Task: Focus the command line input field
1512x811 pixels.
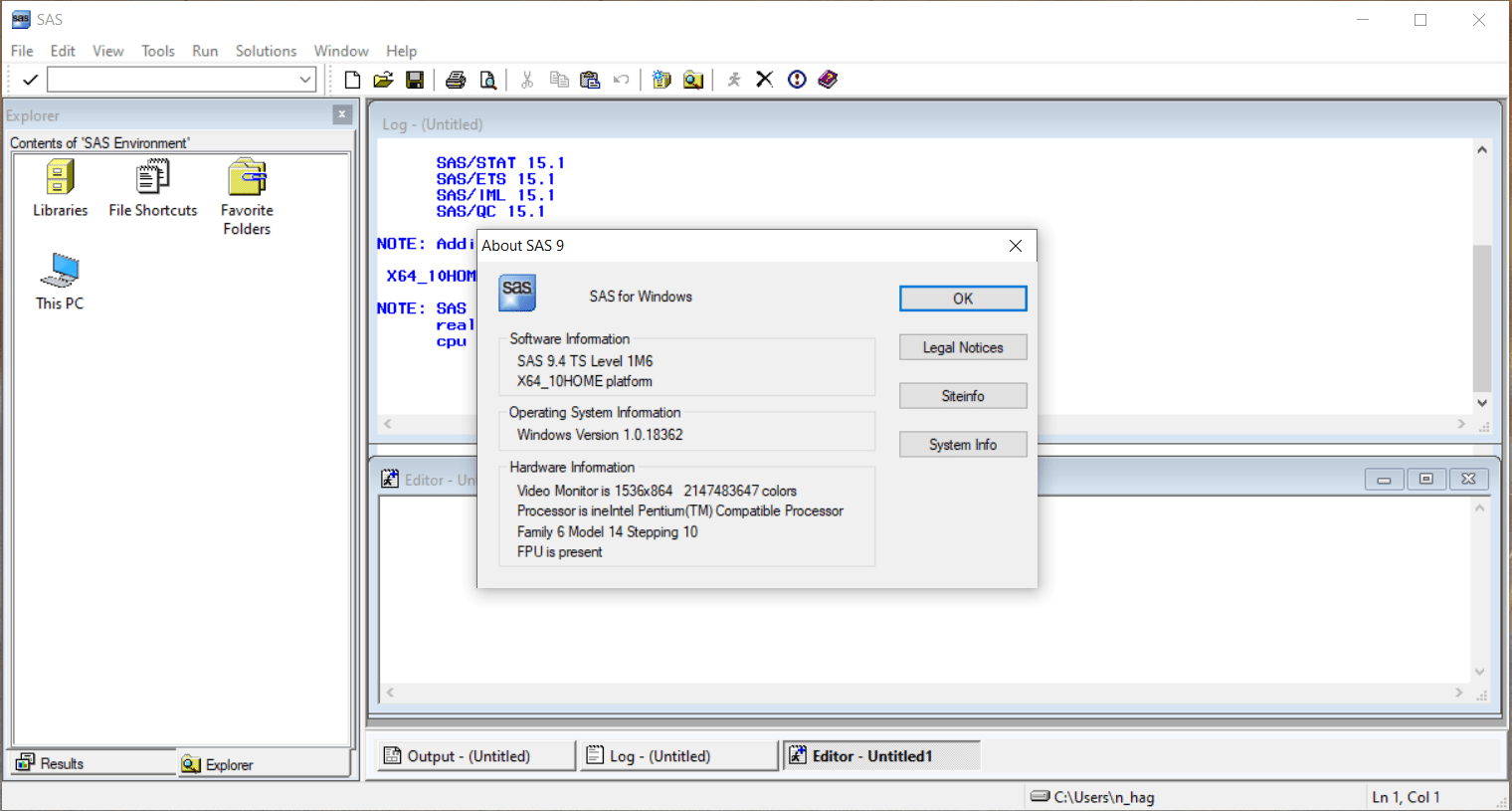Action: point(172,80)
